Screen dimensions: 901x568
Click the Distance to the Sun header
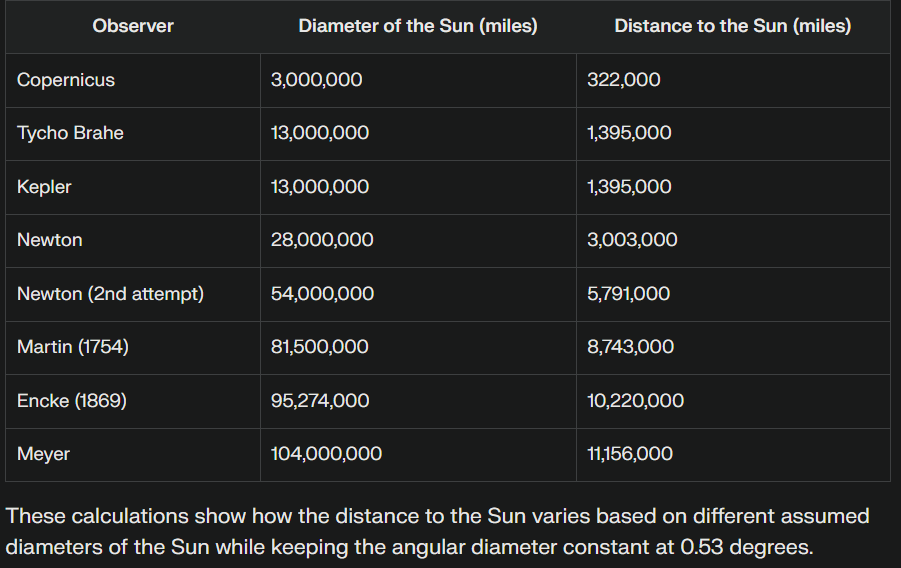coord(732,27)
